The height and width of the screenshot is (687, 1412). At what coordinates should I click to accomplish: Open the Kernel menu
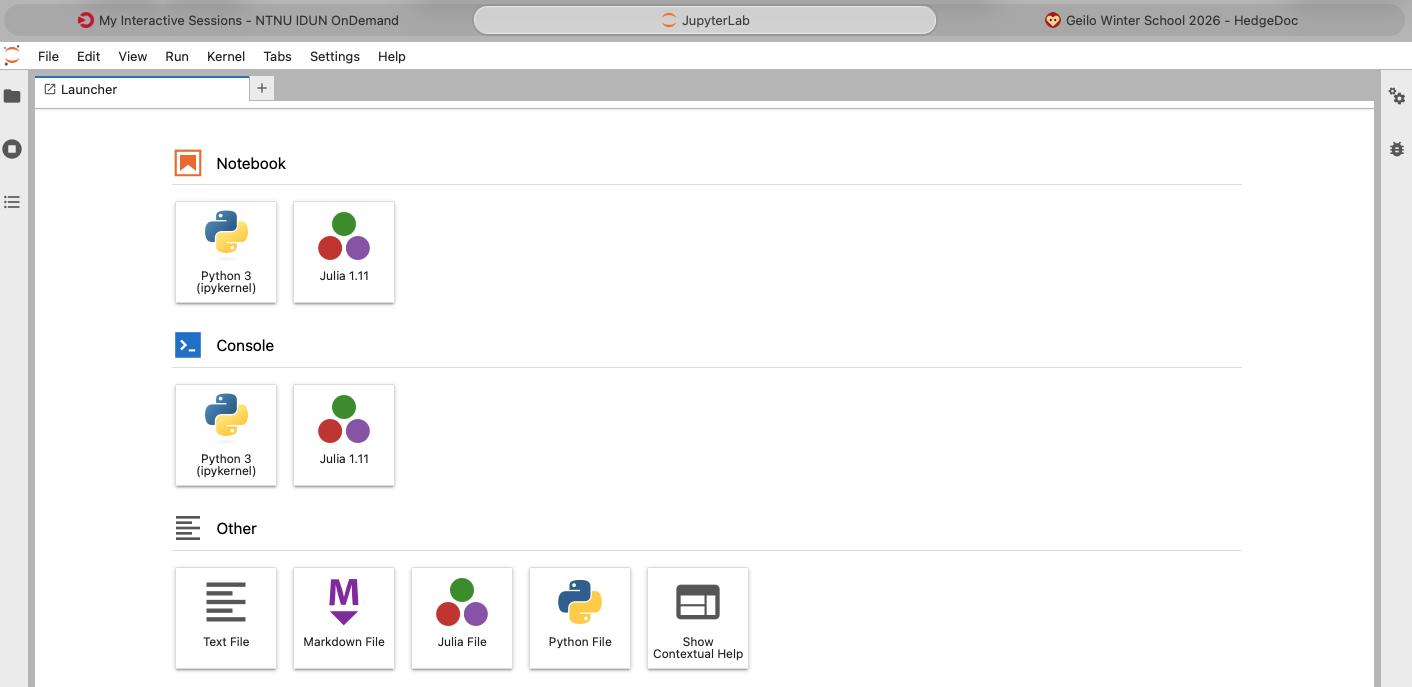coord(226,57)
